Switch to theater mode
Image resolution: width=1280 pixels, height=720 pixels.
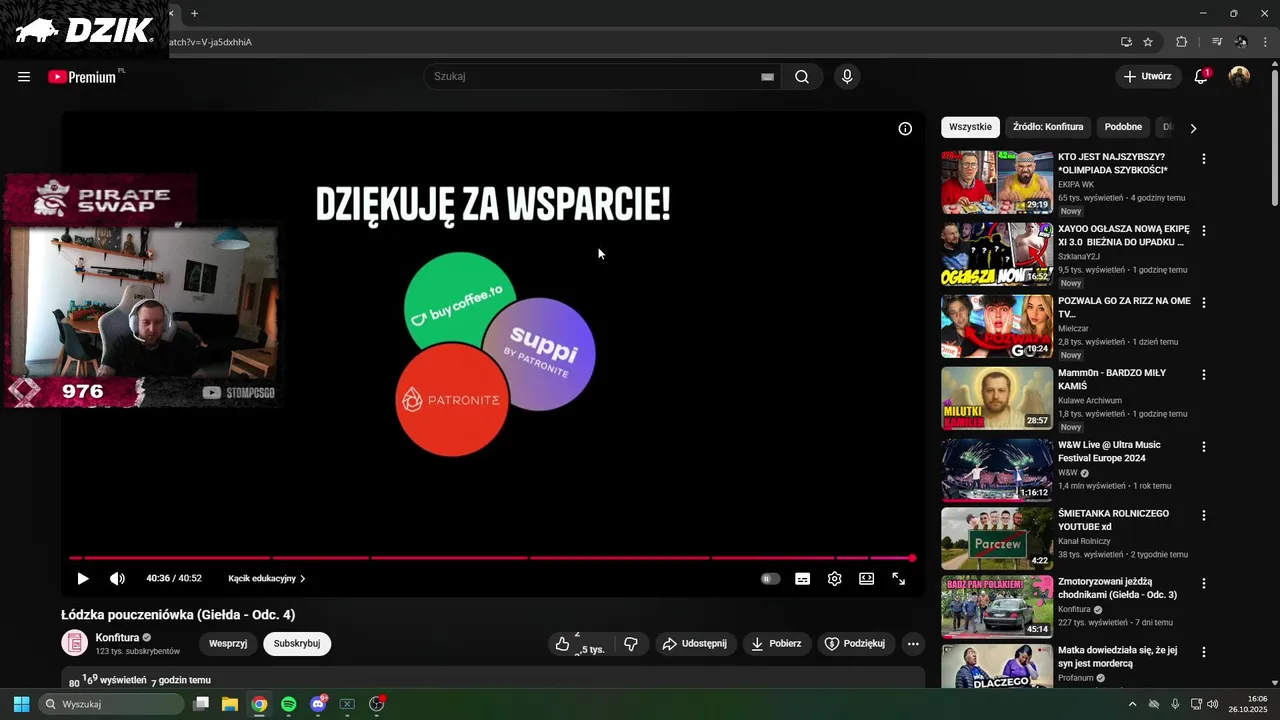click(x=866, y=579)
